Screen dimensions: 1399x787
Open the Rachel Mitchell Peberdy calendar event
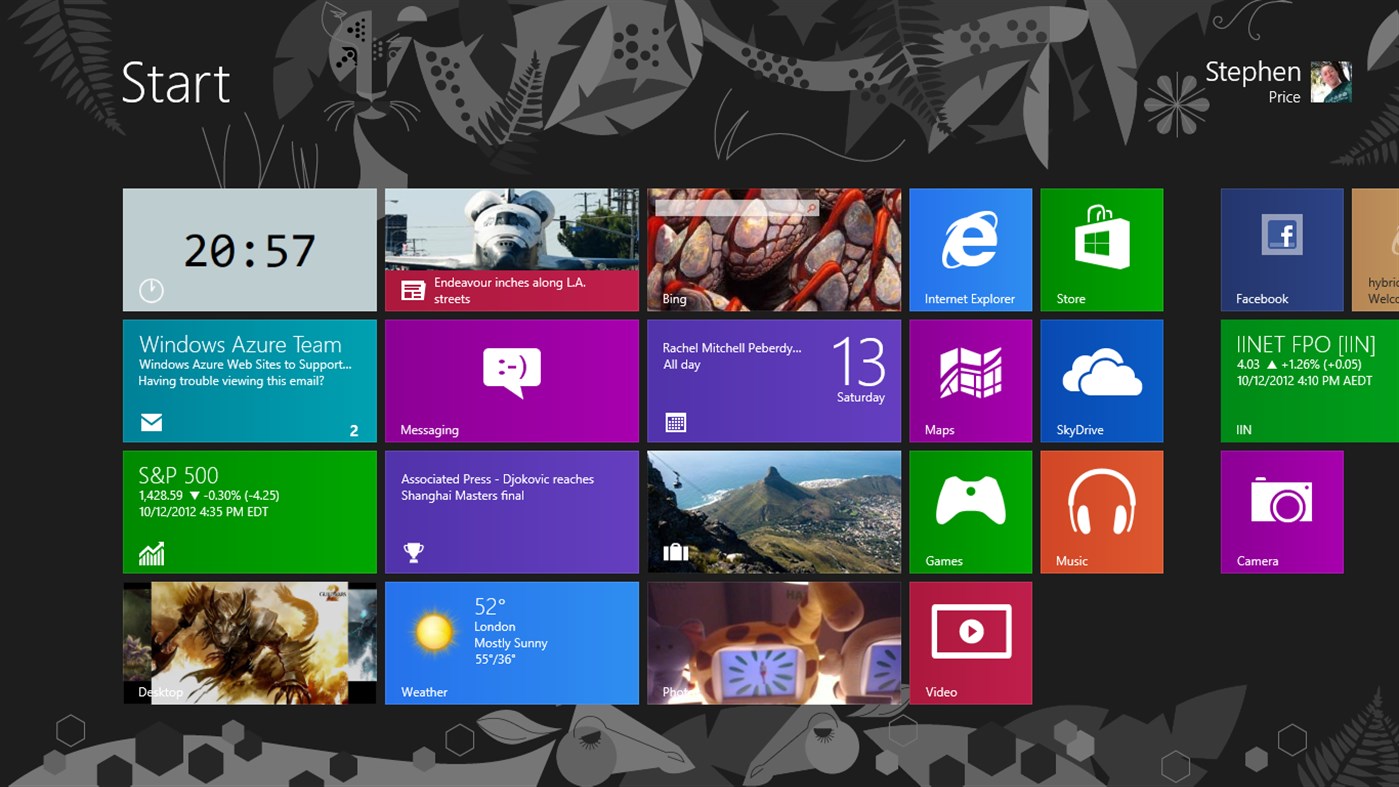[x=773, y=380]
